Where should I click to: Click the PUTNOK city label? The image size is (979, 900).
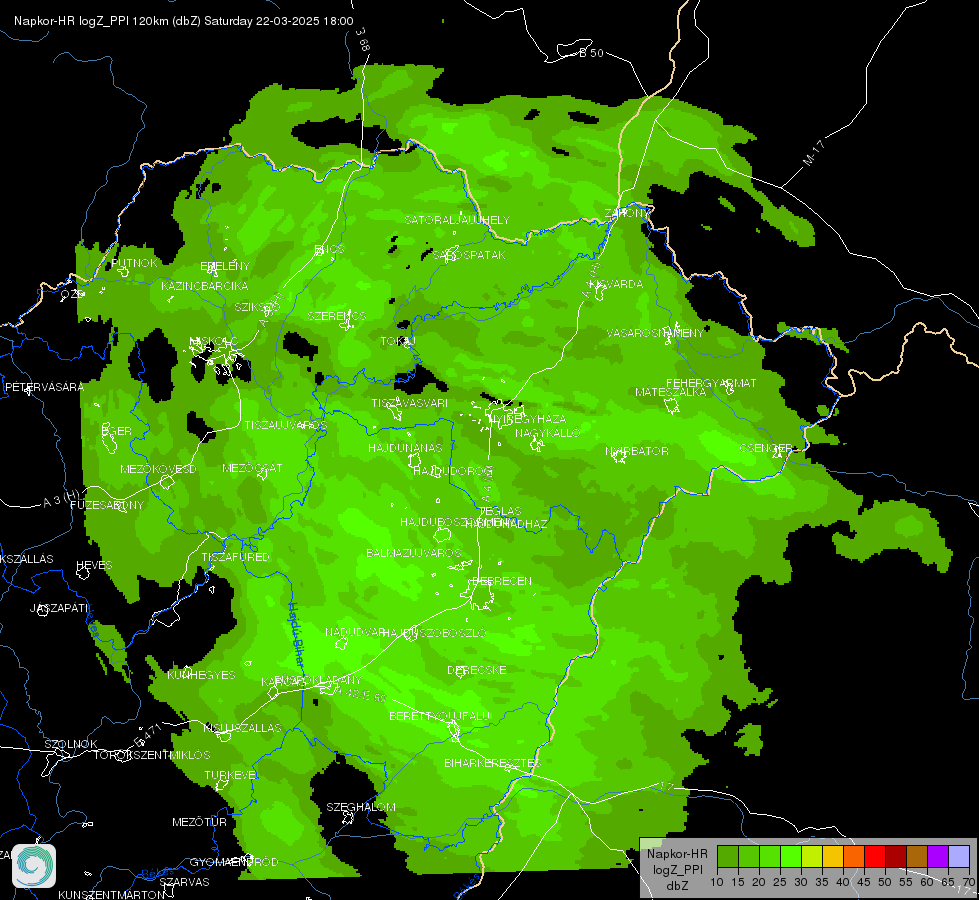point(134,263)
